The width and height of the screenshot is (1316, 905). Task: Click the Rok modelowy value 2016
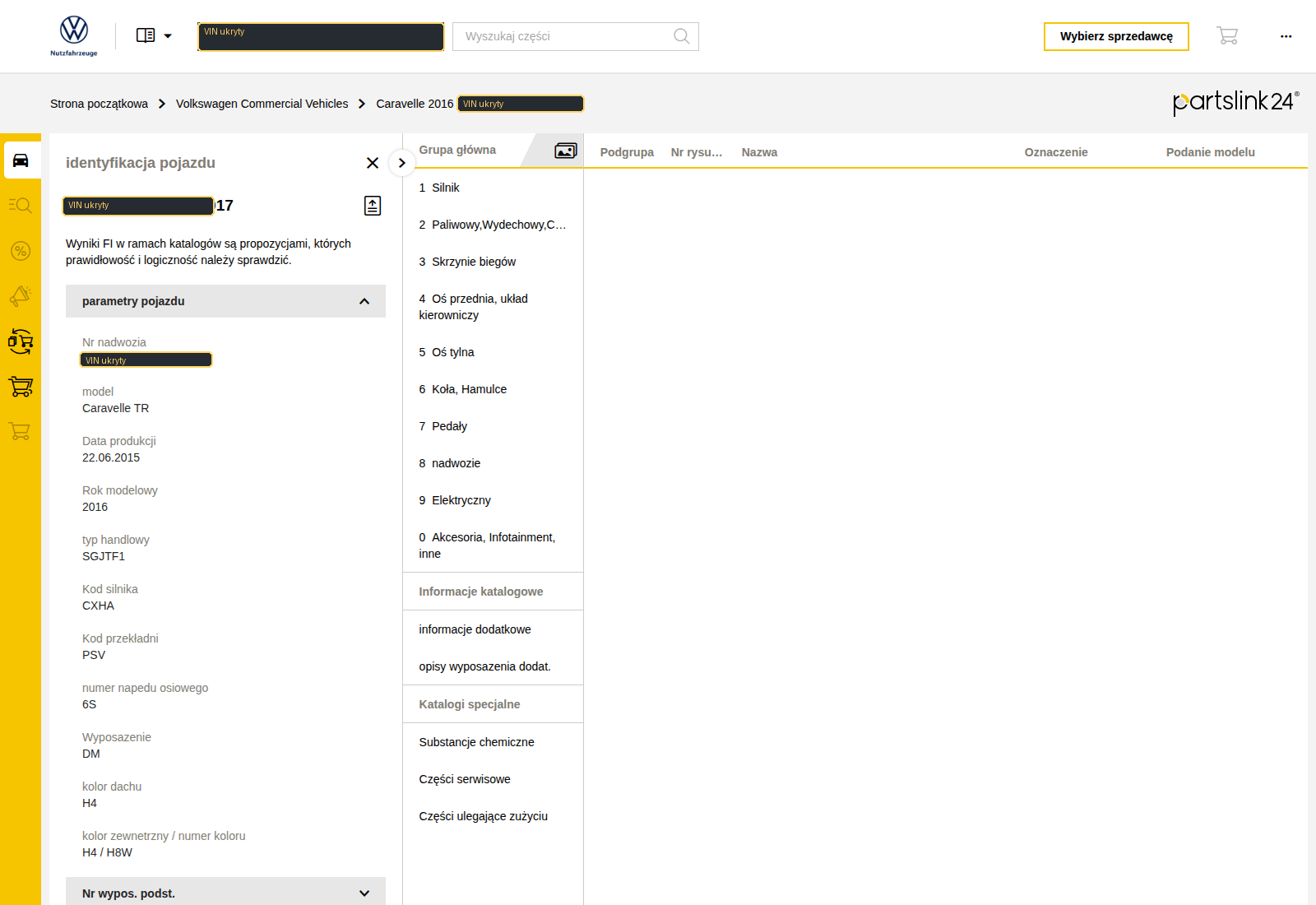click(95, 507)
